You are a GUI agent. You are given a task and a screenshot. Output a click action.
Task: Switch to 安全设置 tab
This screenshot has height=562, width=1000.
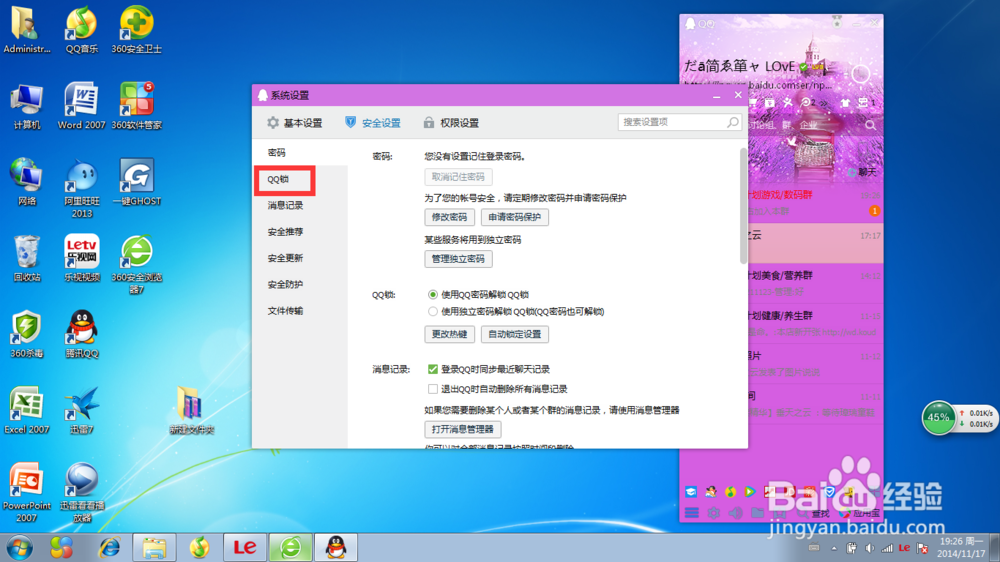pos(372,122)
